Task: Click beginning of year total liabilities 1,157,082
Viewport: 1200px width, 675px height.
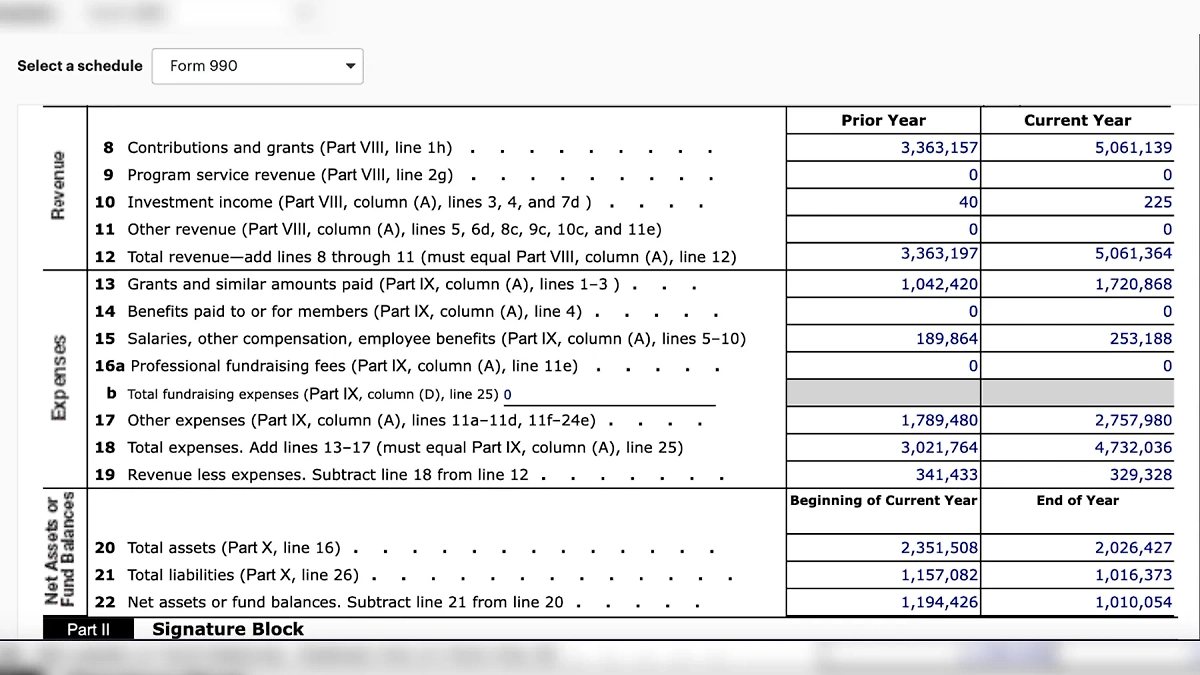Action: click(x=939, y=575)
